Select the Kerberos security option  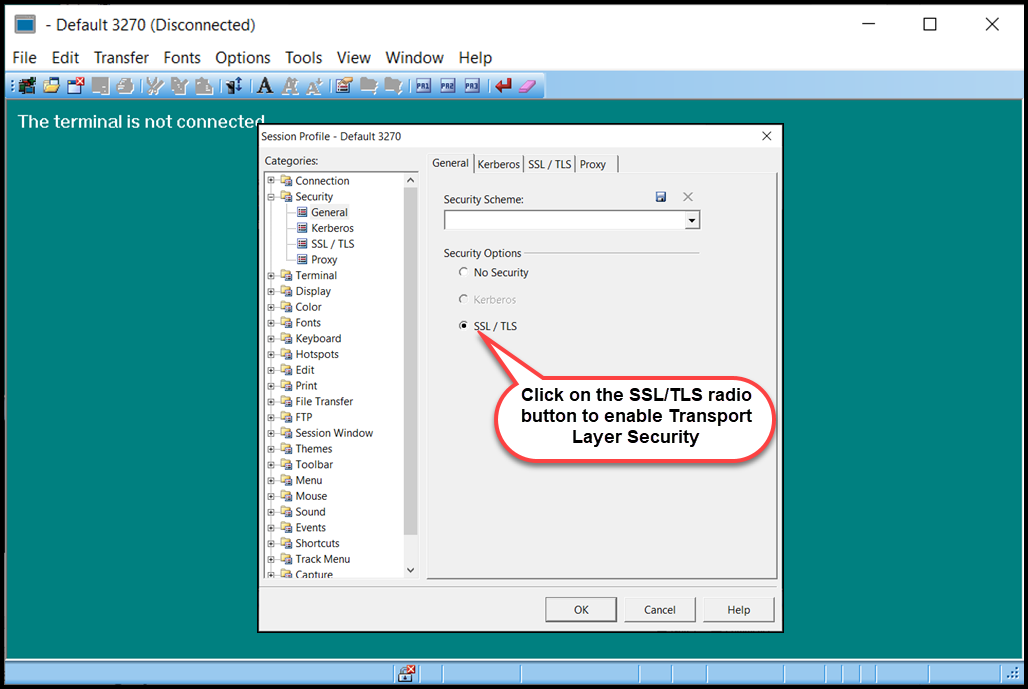click(x=463, y=298)
